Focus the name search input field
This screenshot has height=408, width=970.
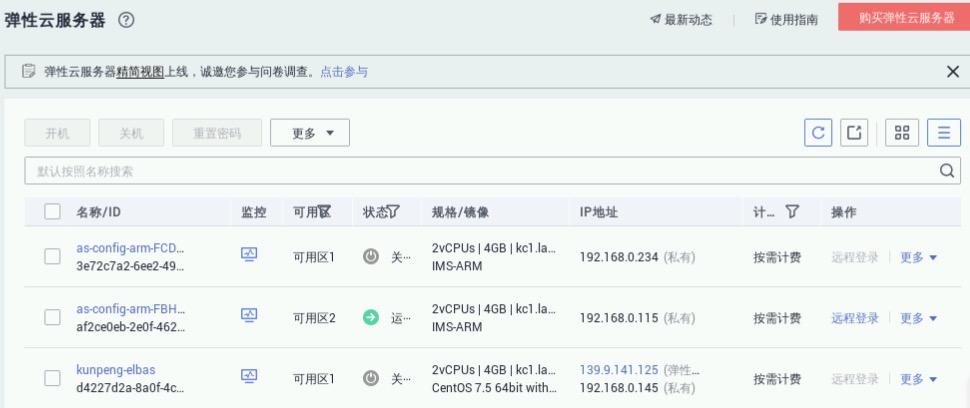click(480, 171)
